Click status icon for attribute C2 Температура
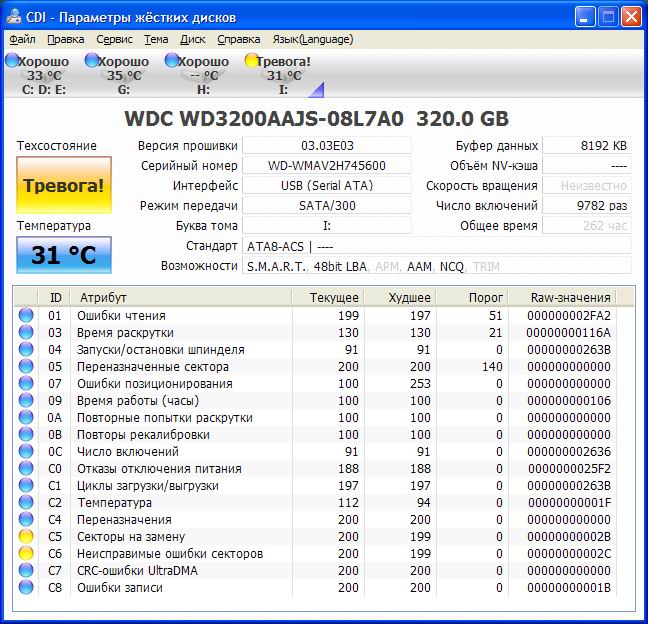This screenshot has height=624, width=648. click(26, 502)
